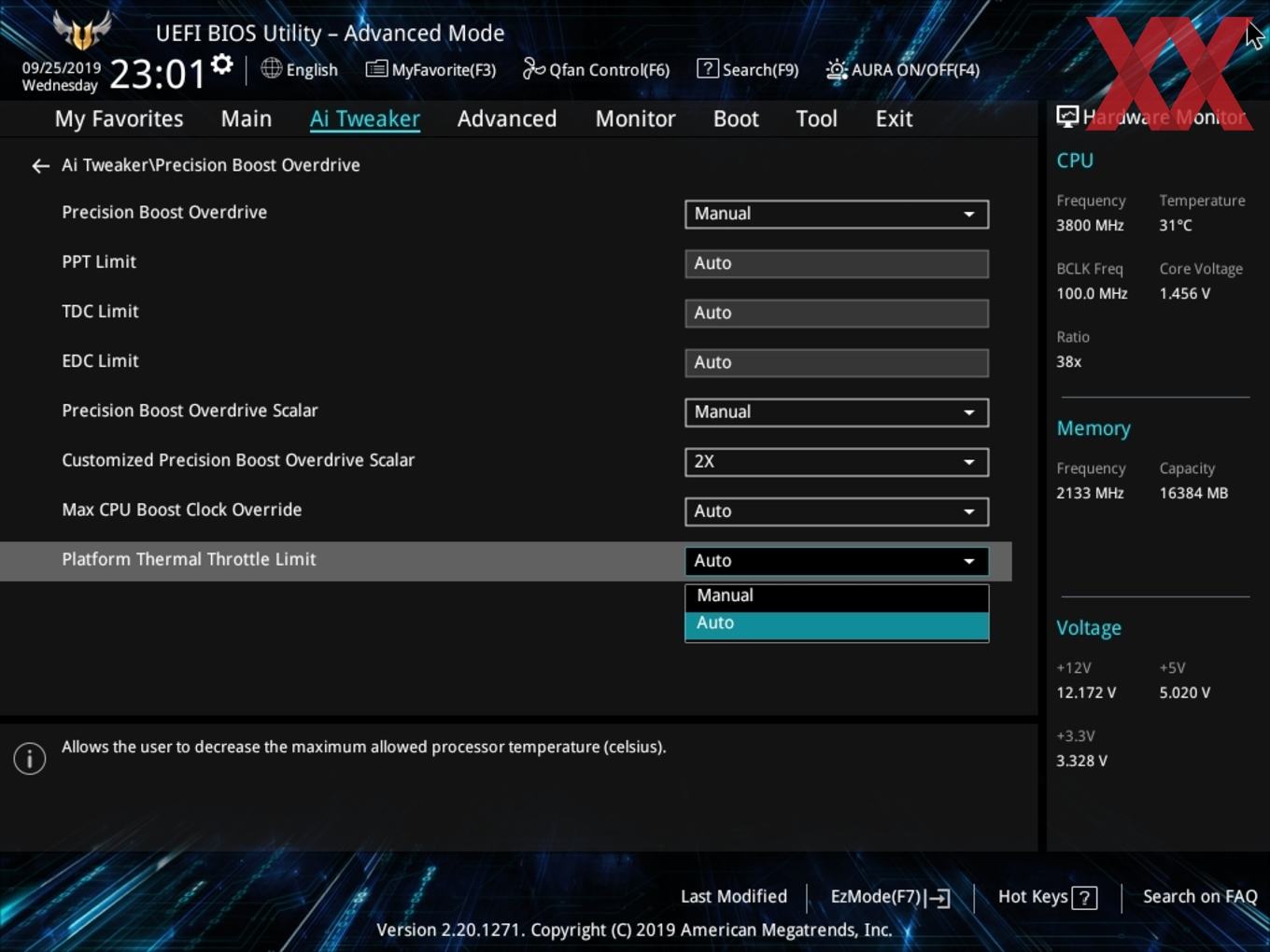The image size is (1270, 952).
Task: Switch to My Favorites tab
Action: (119, 119)
